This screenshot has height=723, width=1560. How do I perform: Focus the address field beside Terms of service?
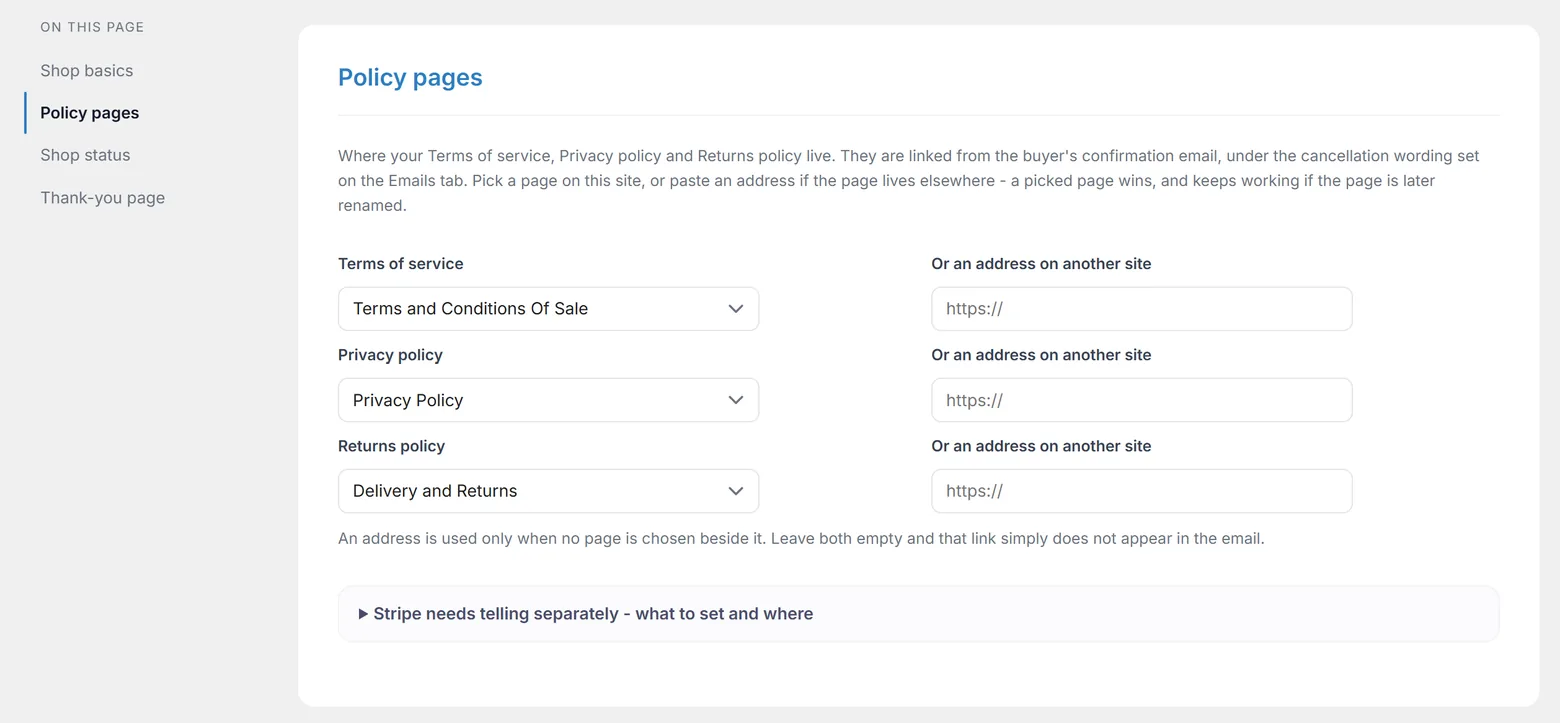[x=1141, y=309]
